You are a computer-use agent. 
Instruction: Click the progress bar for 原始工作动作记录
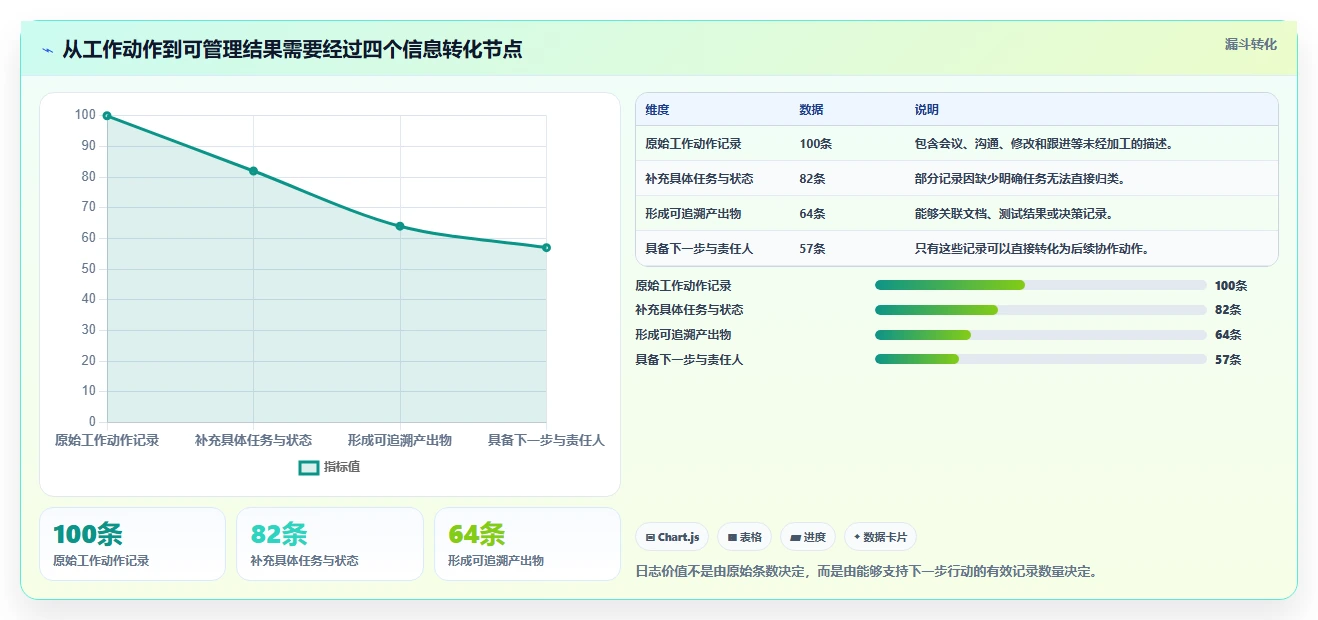[1040, 285]
